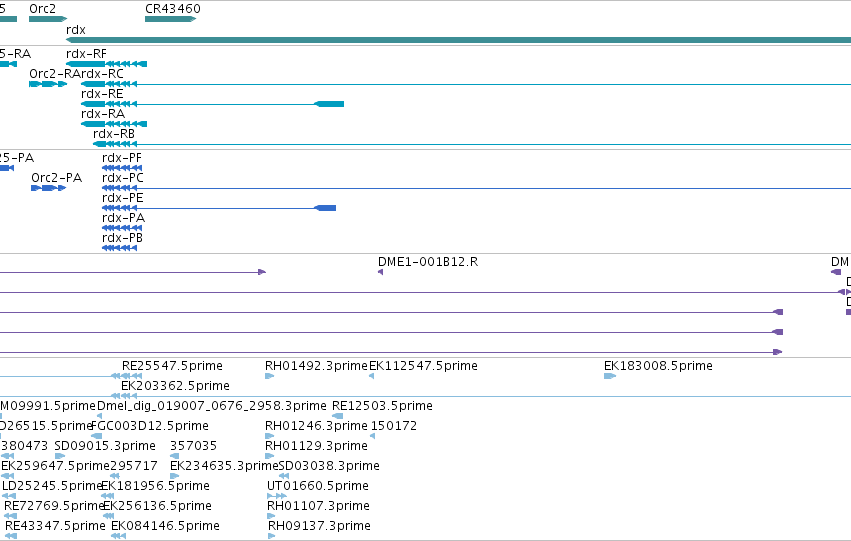Open the rdx-RA transcript

pos(103,114)
